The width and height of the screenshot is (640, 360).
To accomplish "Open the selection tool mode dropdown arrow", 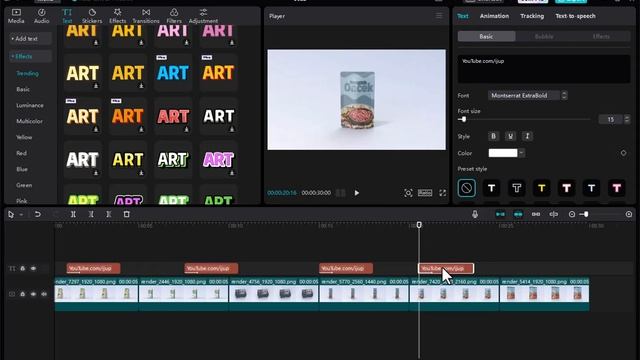I will click(21, 214).
